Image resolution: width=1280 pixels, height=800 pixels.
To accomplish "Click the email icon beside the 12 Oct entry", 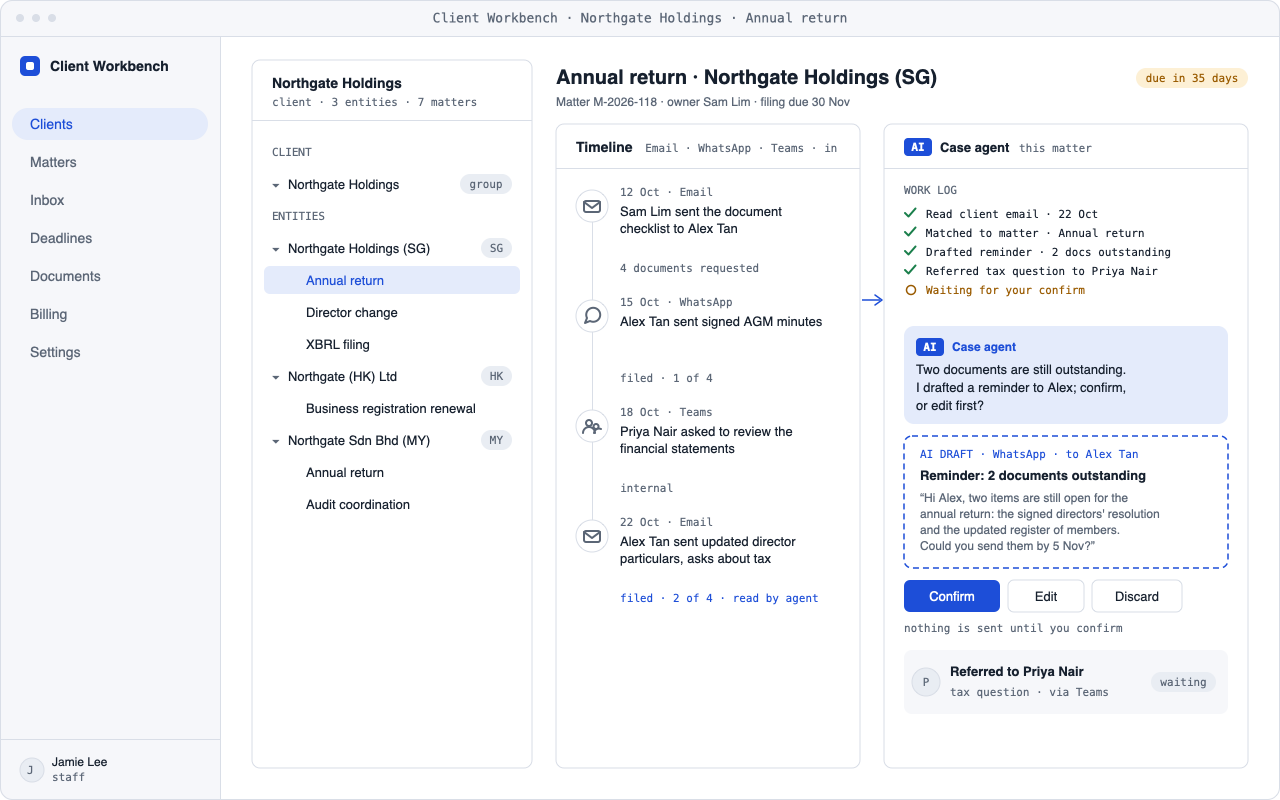I will (x=592, y=206).
